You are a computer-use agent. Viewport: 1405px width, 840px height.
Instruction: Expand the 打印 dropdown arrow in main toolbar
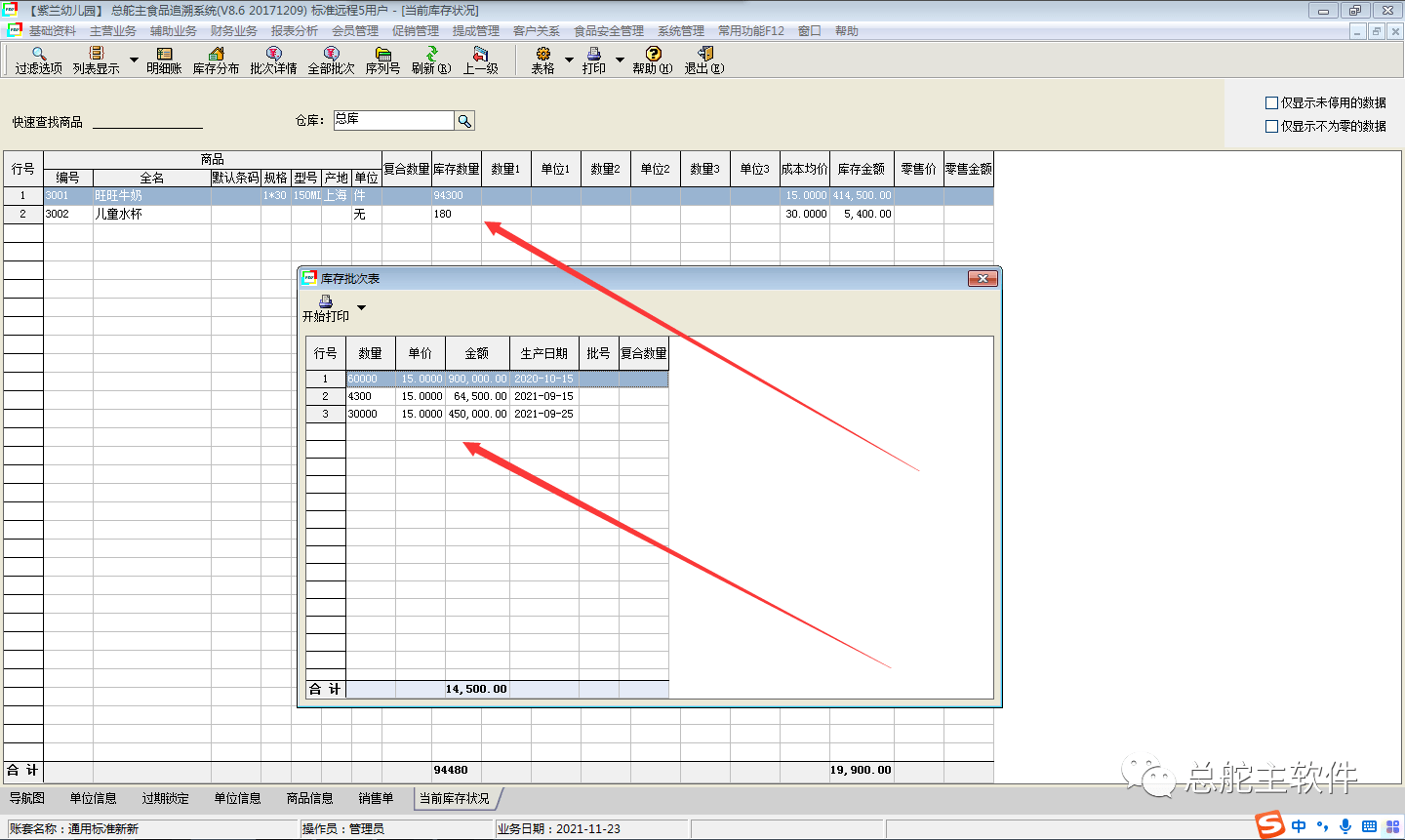[x=620, y=60]
